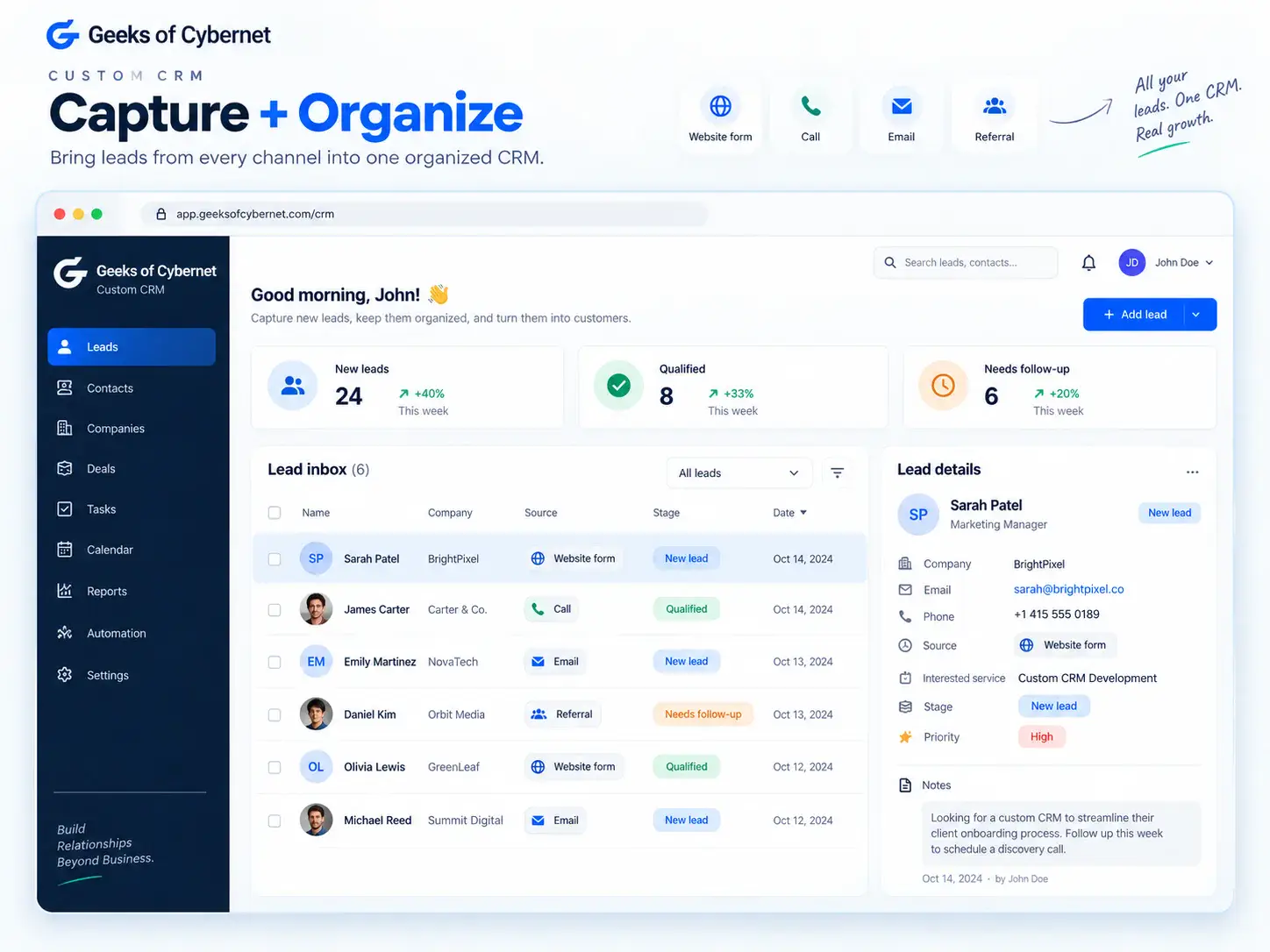Check the Sarah Patel row checkbox
This screenshot has height=952, width=1270.
click(x=275, y=559)
